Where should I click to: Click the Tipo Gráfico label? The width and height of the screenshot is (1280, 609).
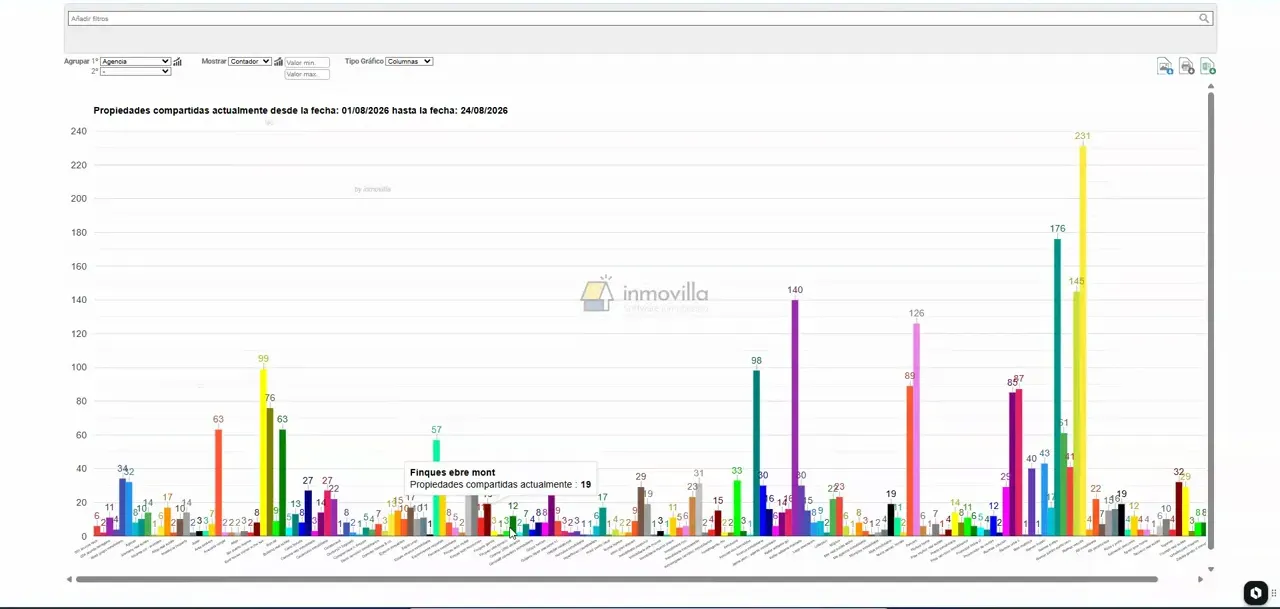[364, 61]
